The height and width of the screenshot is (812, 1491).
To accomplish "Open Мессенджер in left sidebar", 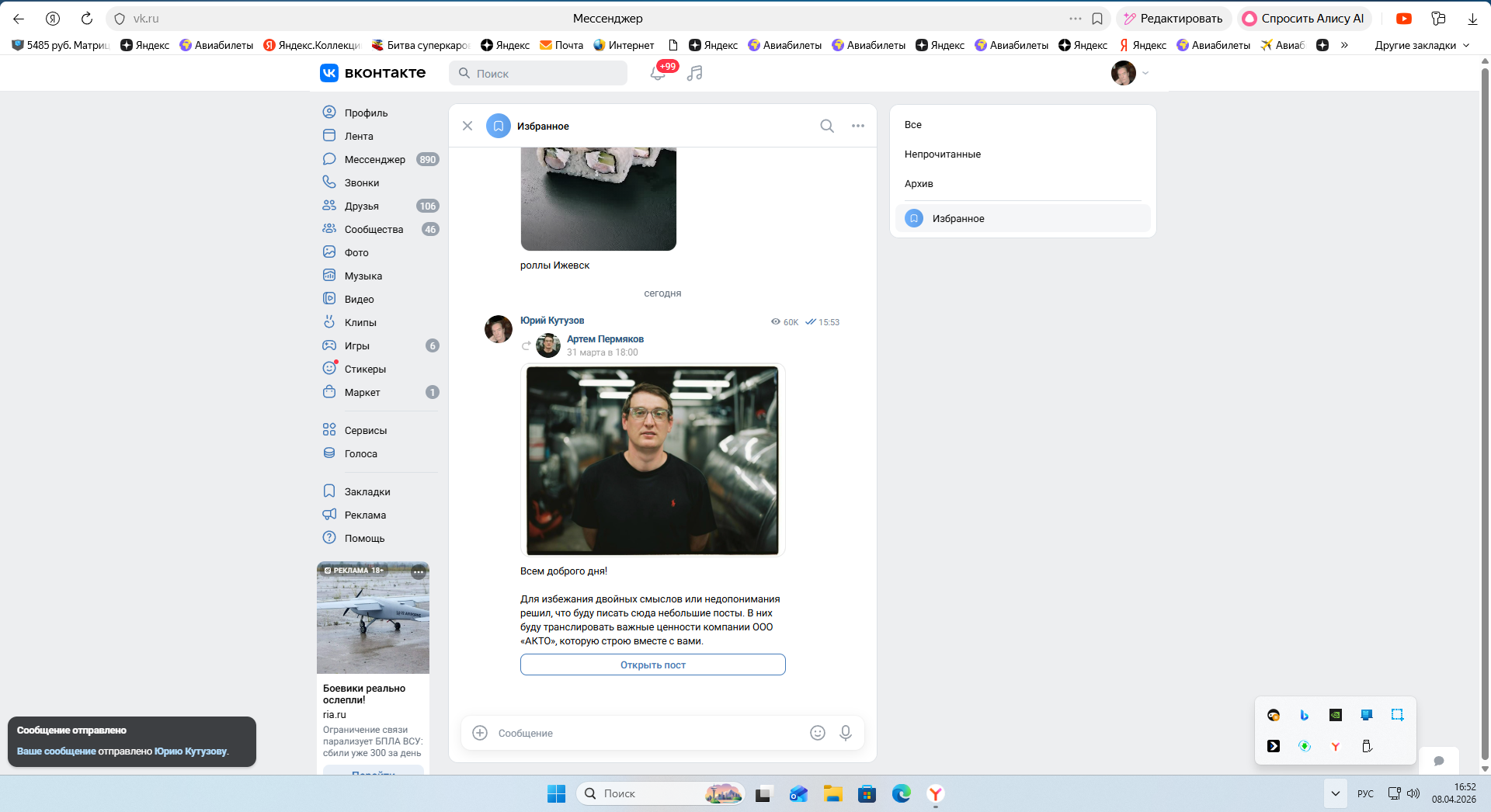I will click(374, 159).
